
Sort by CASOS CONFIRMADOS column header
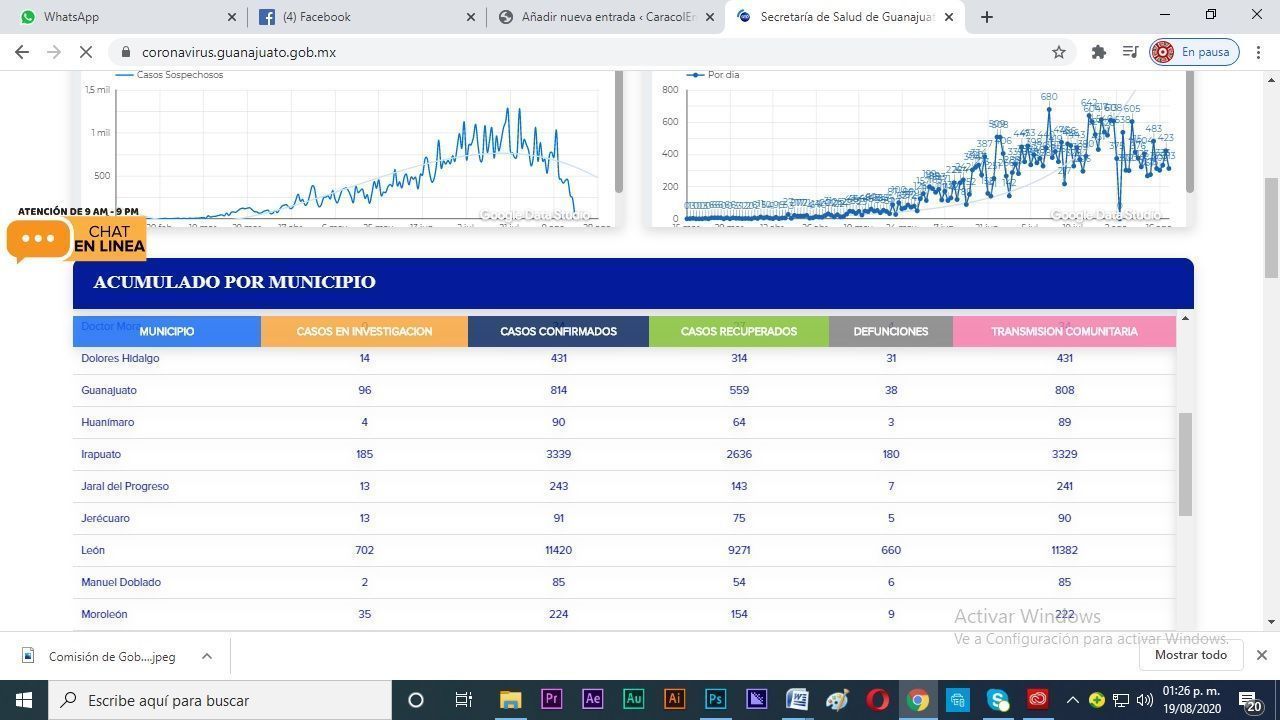558,331
